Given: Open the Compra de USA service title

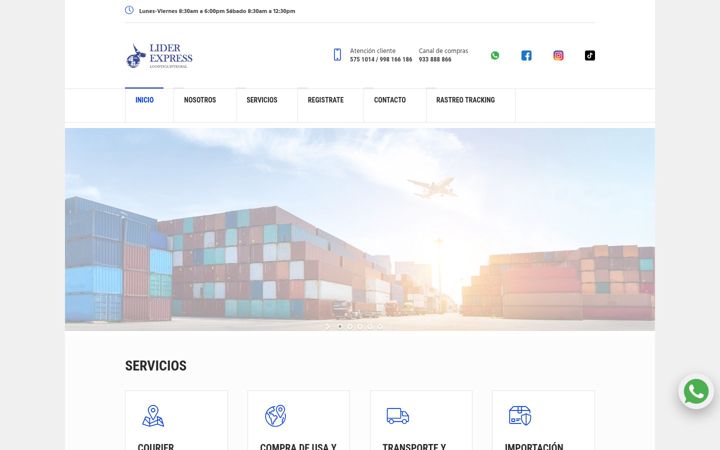Looking at the screenshot, I should [x=298, y=446].
